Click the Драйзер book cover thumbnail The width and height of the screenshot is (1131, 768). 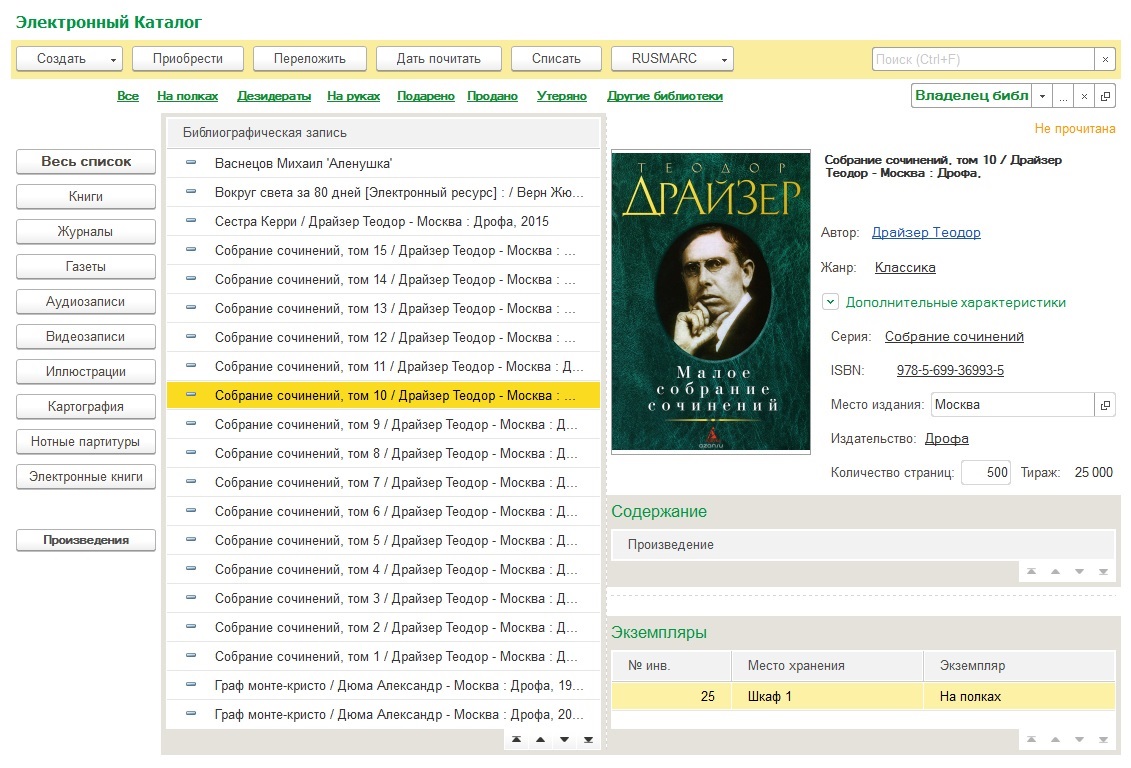point(710,302)
